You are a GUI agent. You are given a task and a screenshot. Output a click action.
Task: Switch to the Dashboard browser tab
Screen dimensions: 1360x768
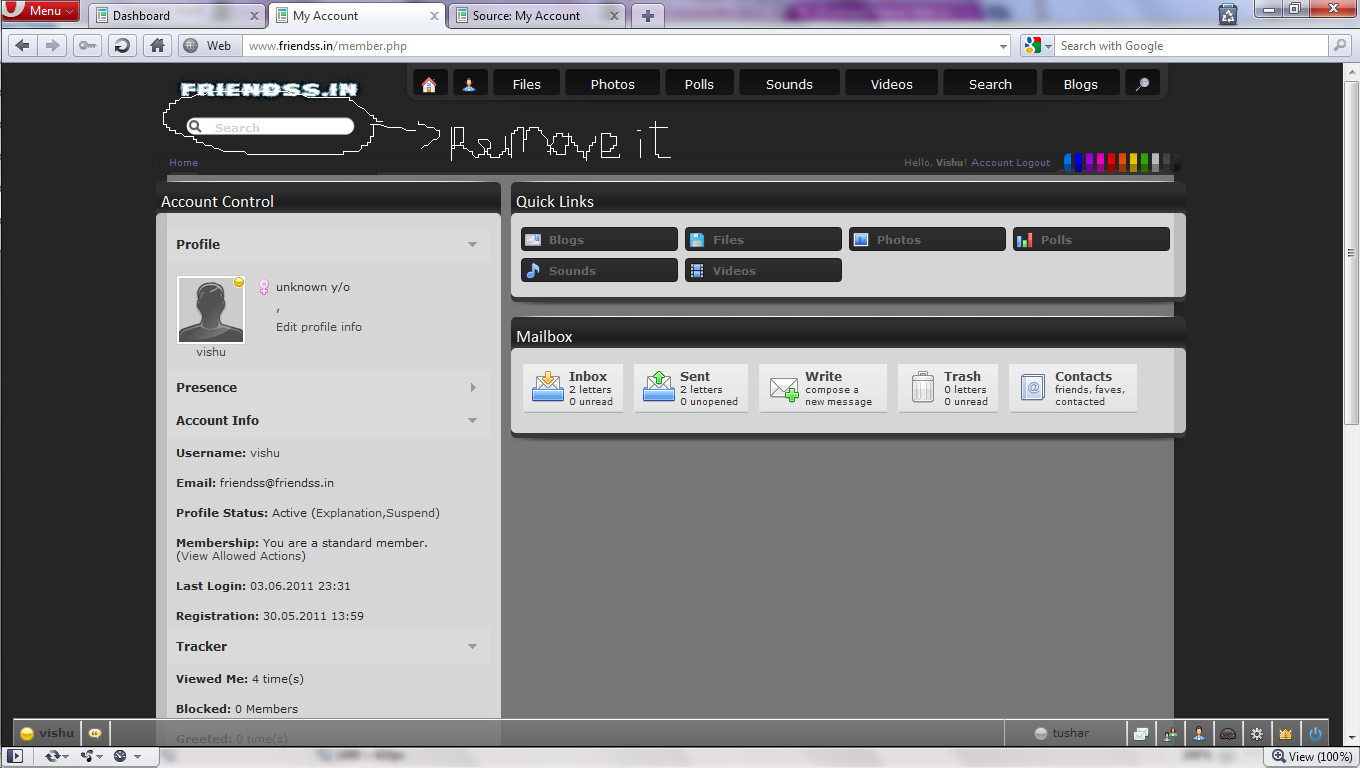177,15
